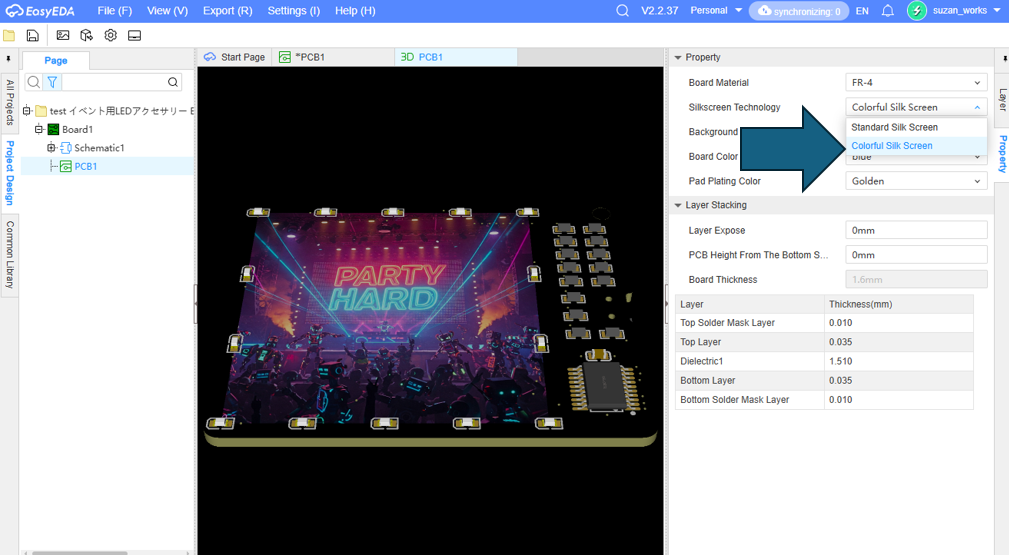Click the 3D model export toolbar icon
This screenshot has height=555, width=1009.
(x=86, y=35)
